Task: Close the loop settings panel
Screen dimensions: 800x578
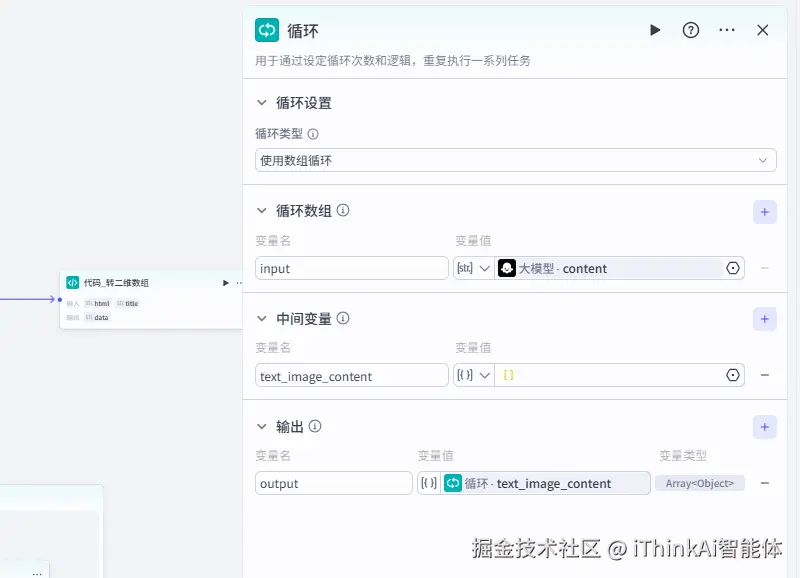Action: point(762,30)
